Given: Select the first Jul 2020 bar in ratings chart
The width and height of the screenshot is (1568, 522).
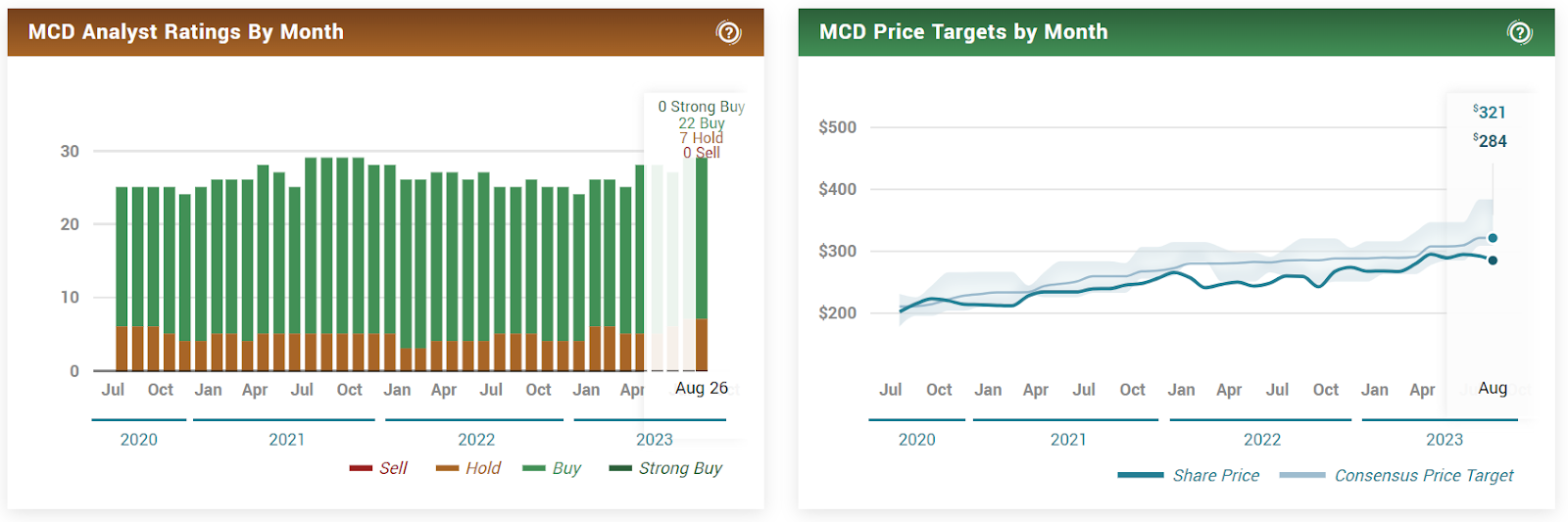Looking at the screenshot, I should click(x=122, y=279).
